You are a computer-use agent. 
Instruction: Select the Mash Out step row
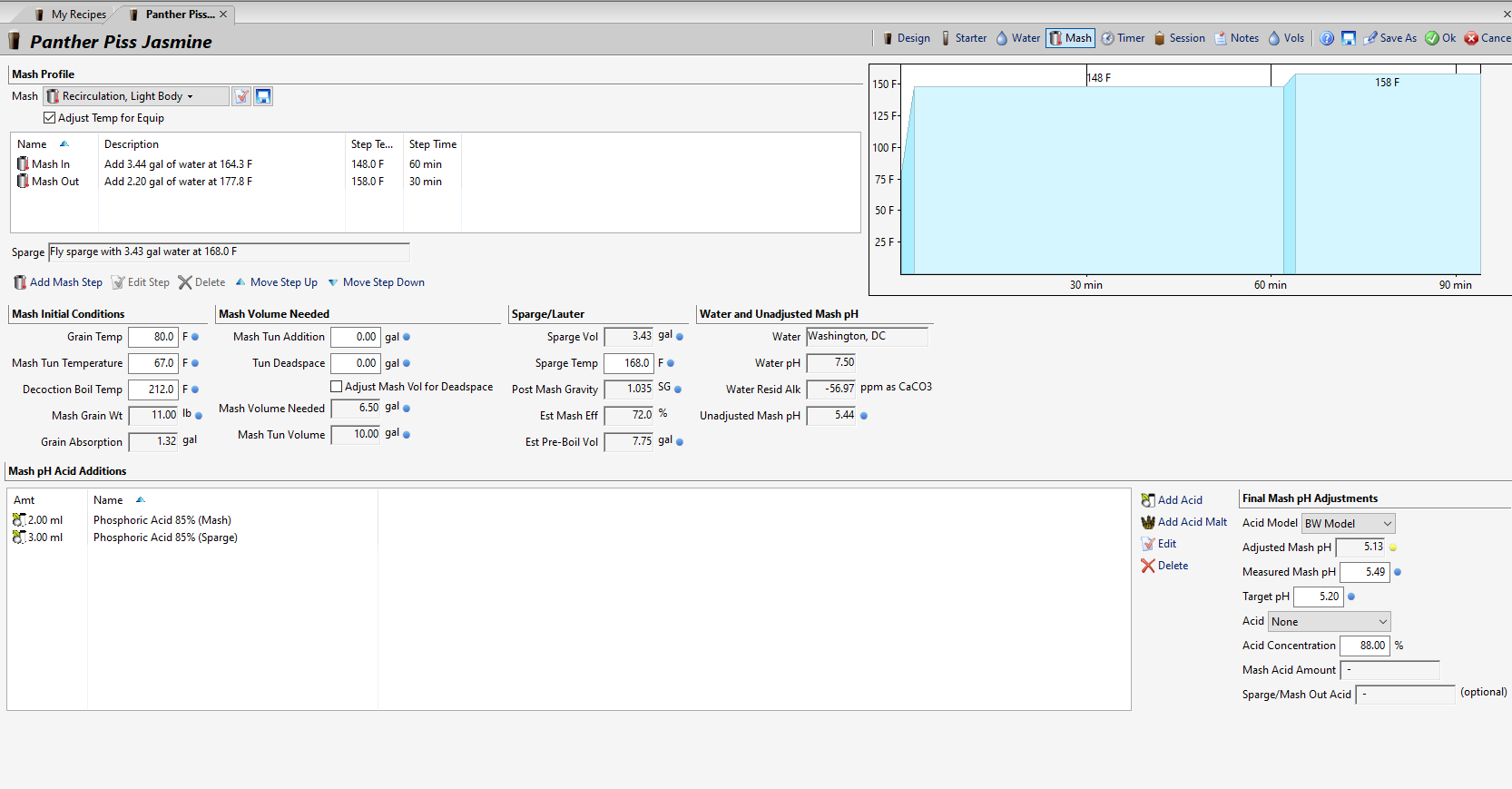point(435,182)
